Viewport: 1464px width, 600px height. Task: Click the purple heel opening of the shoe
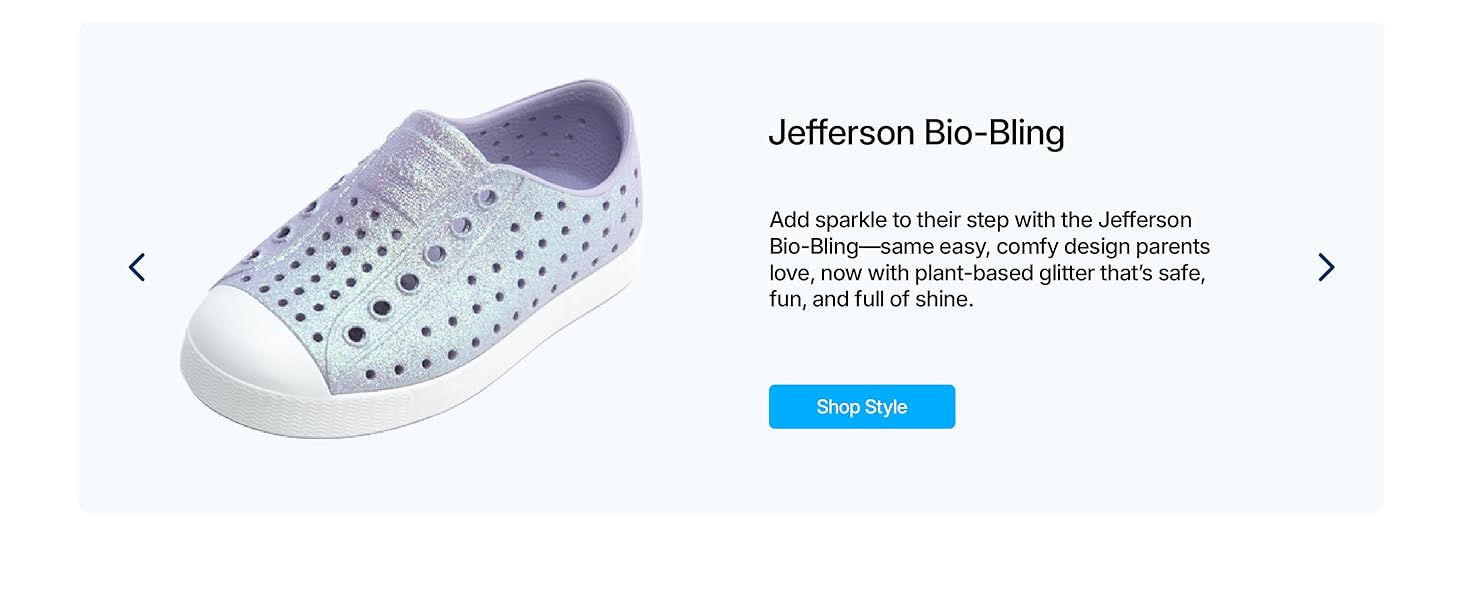[x=560, y=140]
